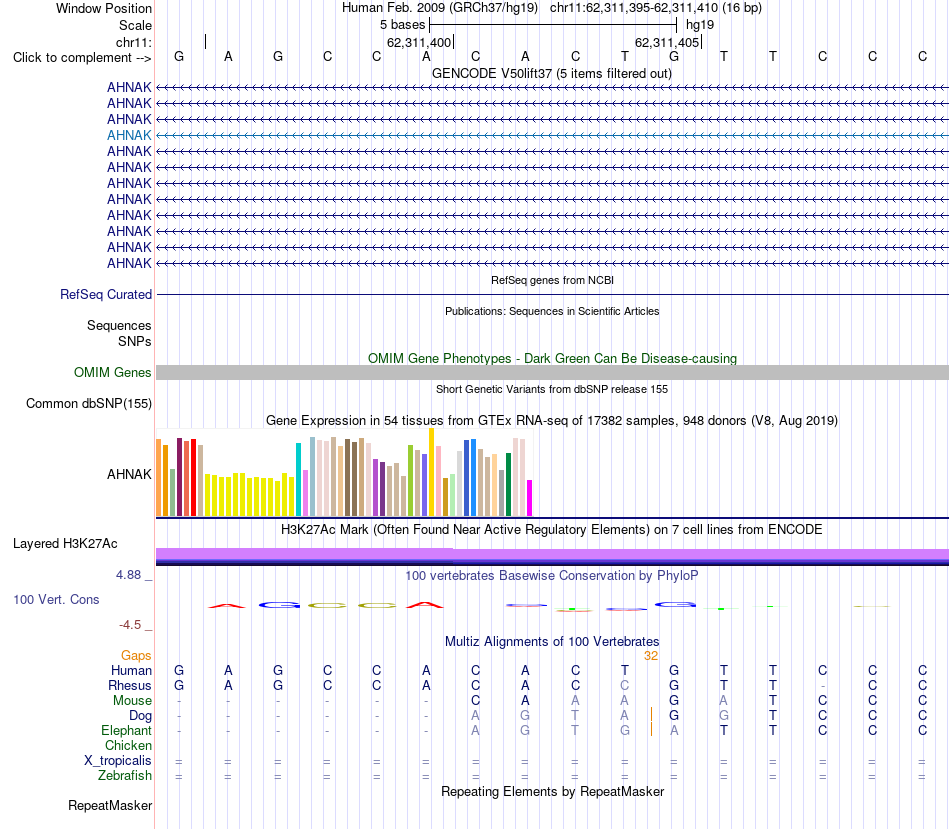This screenshot has width=950, height=829.
Task: Click the purple H3K27Ac signal band
Action: click(x=552, y=554)
